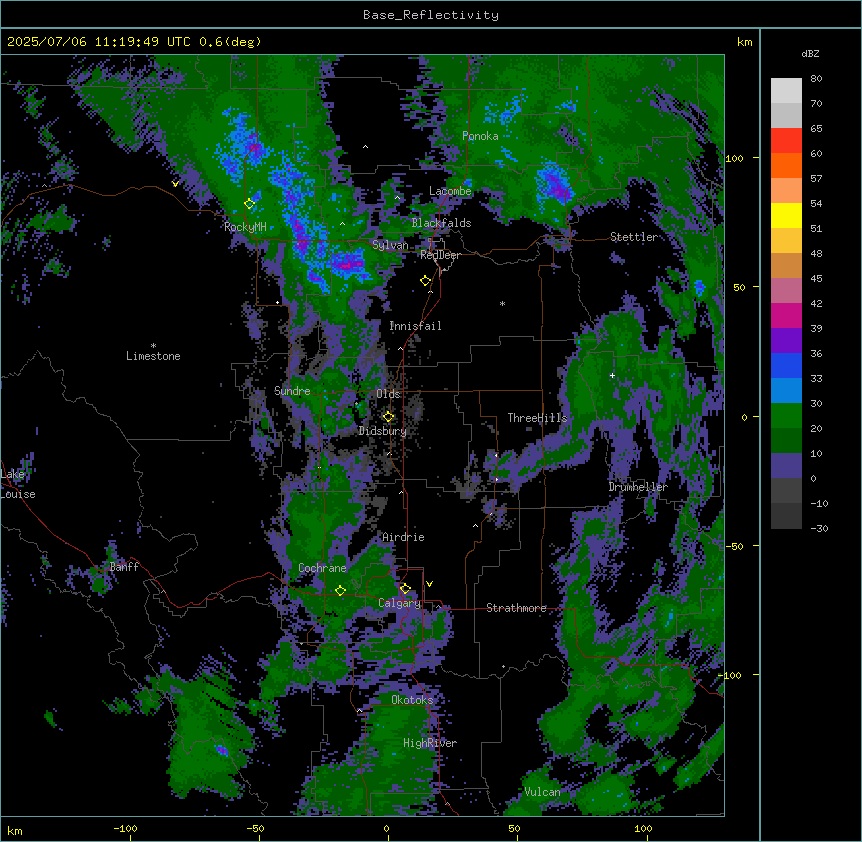
Task: Click the Base_Reflectivity title
Action: point(431,15)
